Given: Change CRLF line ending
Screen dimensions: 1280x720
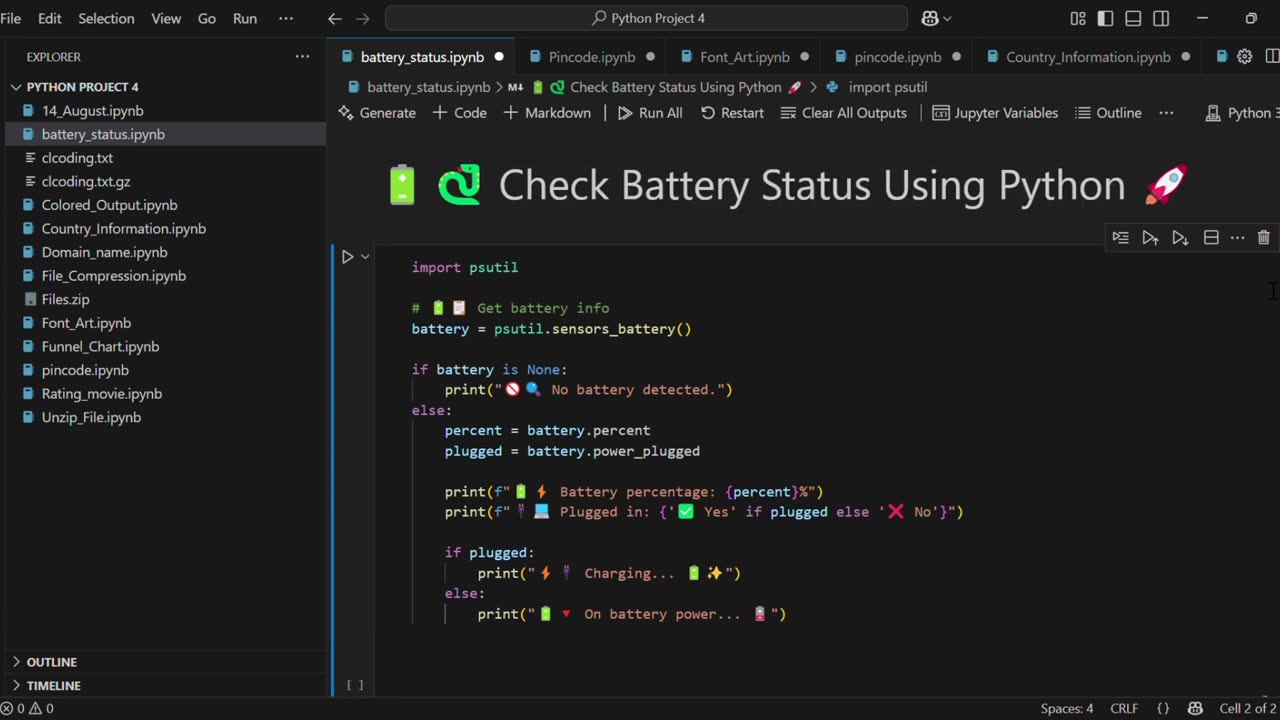Looking at the screenshot, I should [x=1124, y=708].
